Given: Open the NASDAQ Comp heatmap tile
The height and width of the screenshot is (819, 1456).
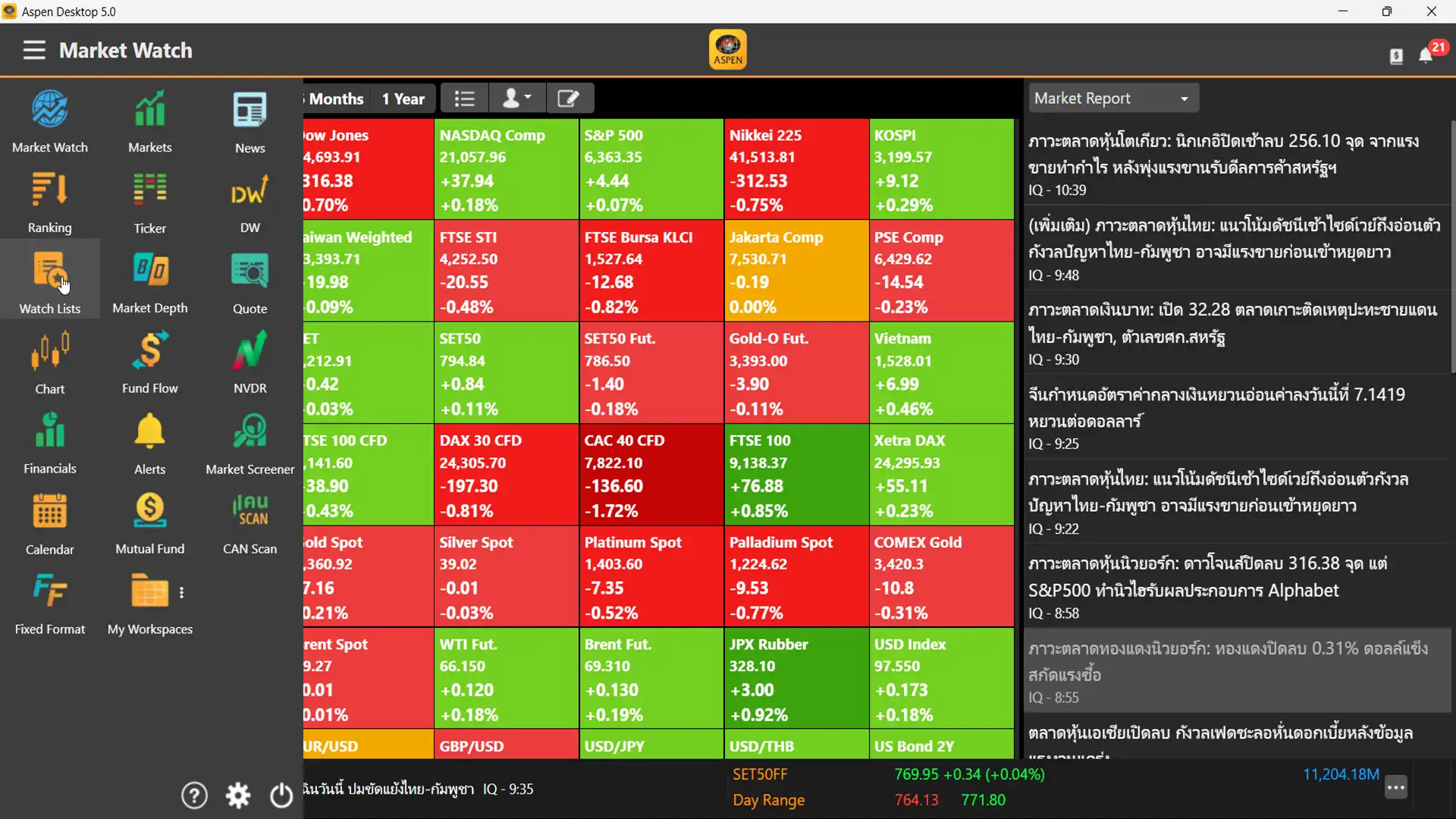Looking at the screenshot, I should click(506, 169).
